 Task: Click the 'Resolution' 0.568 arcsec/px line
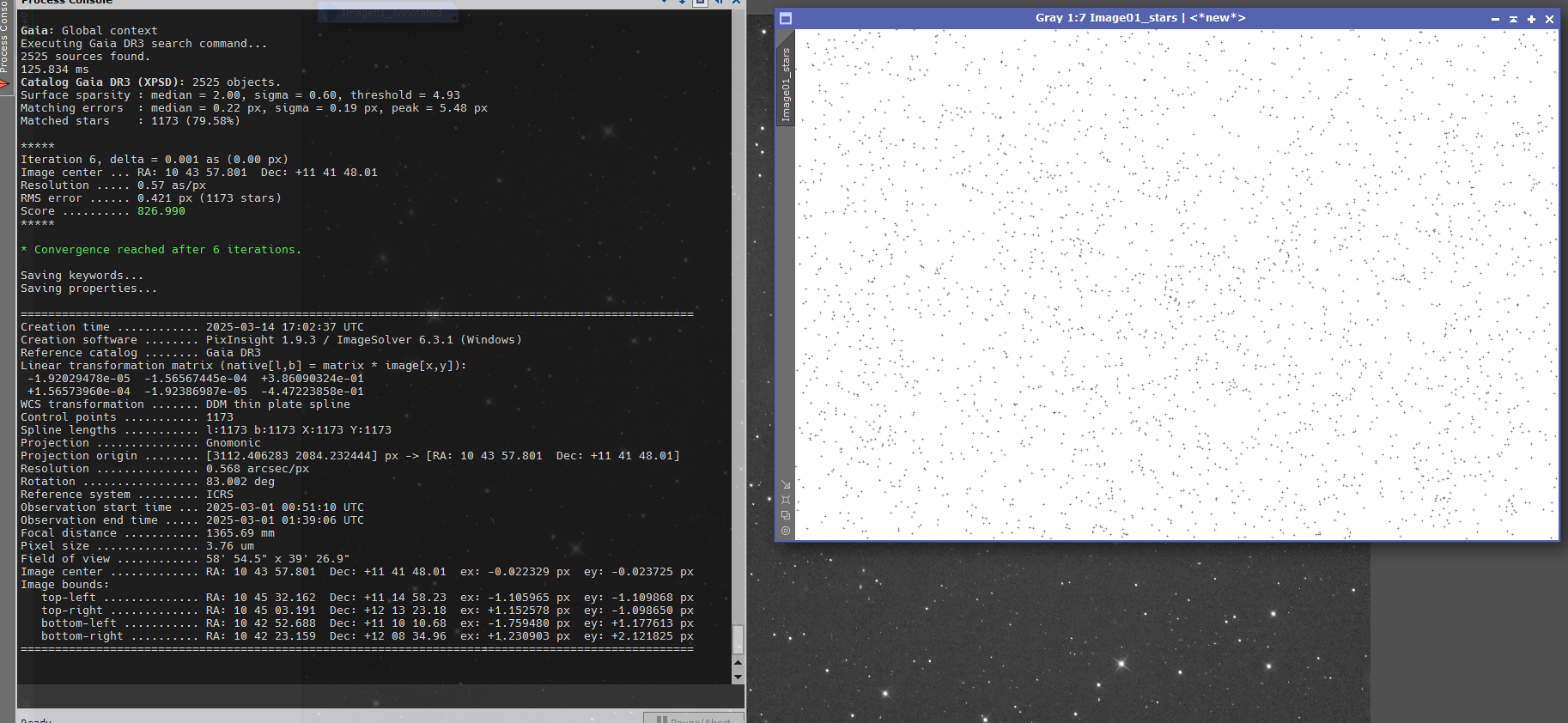click(x=164, y=469)
